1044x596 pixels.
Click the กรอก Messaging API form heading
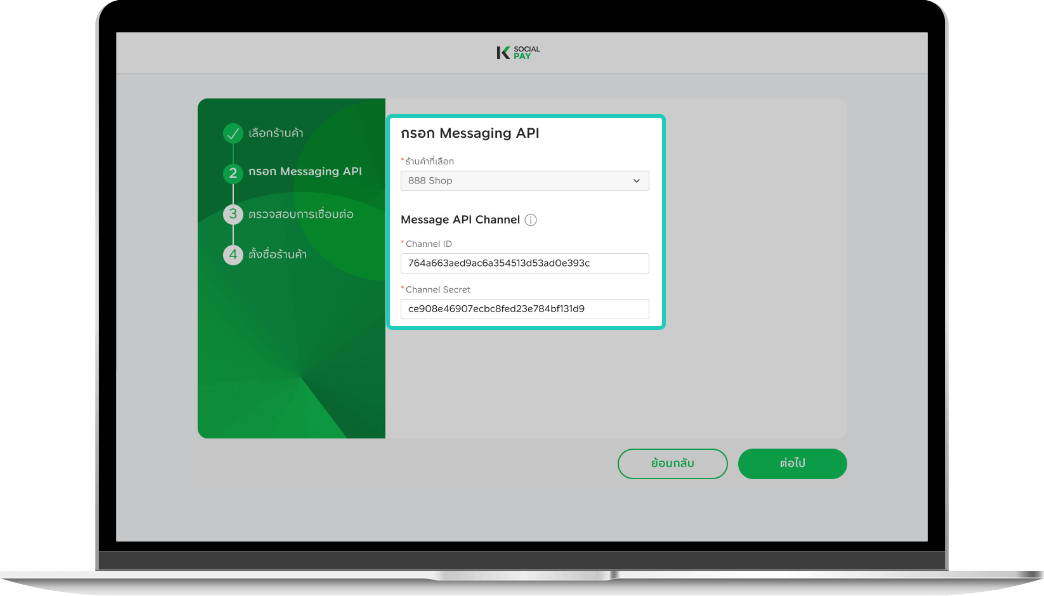(x=469, y=133)
